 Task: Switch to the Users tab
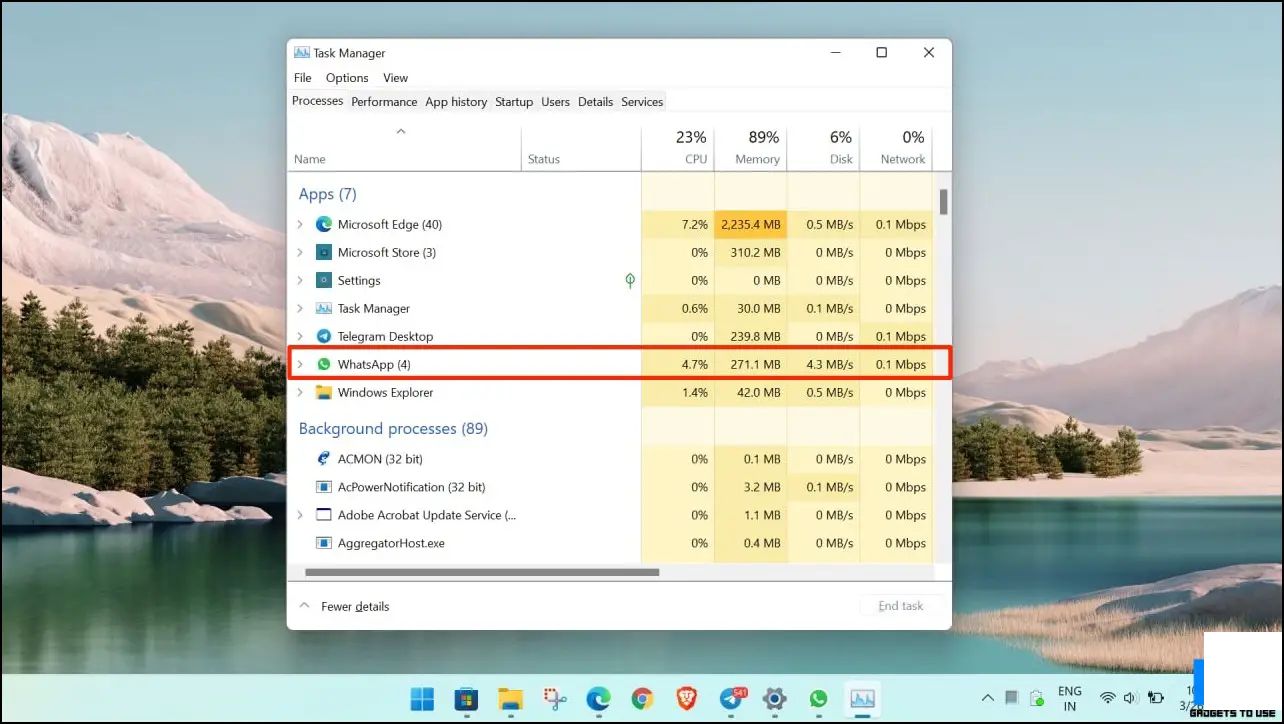[555, 102]
